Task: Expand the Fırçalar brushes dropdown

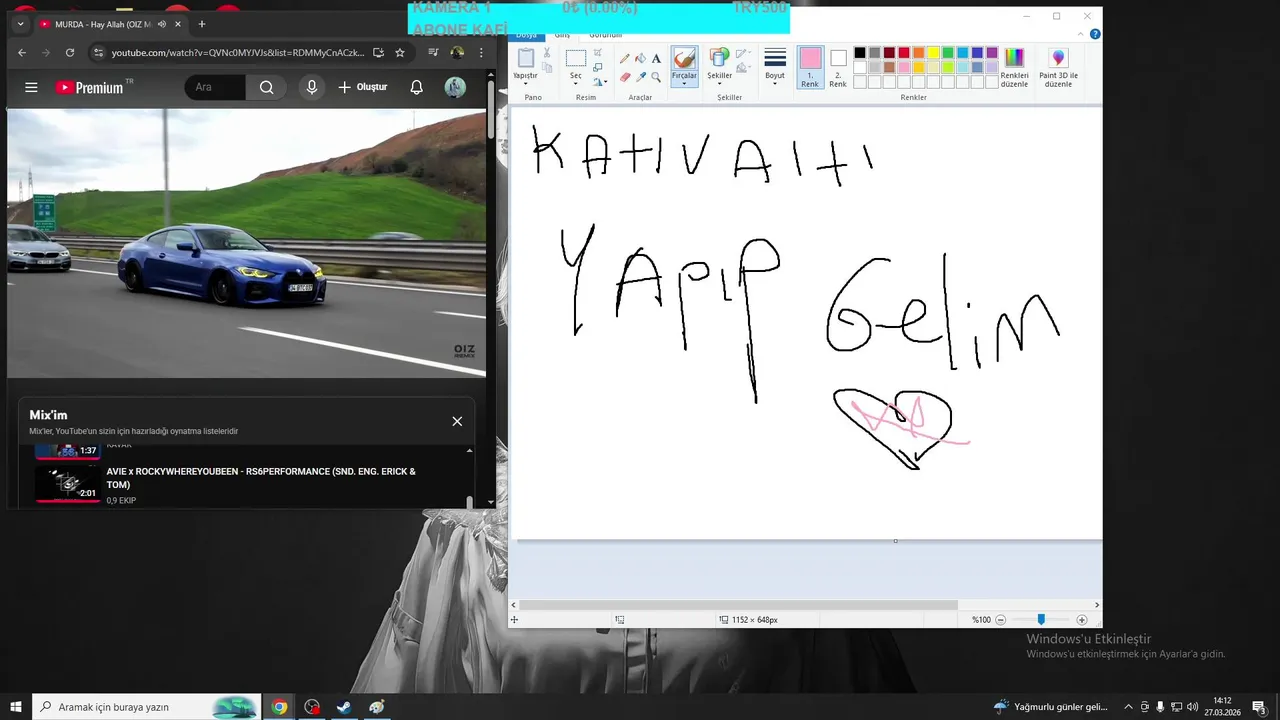Action: (684, 84)
